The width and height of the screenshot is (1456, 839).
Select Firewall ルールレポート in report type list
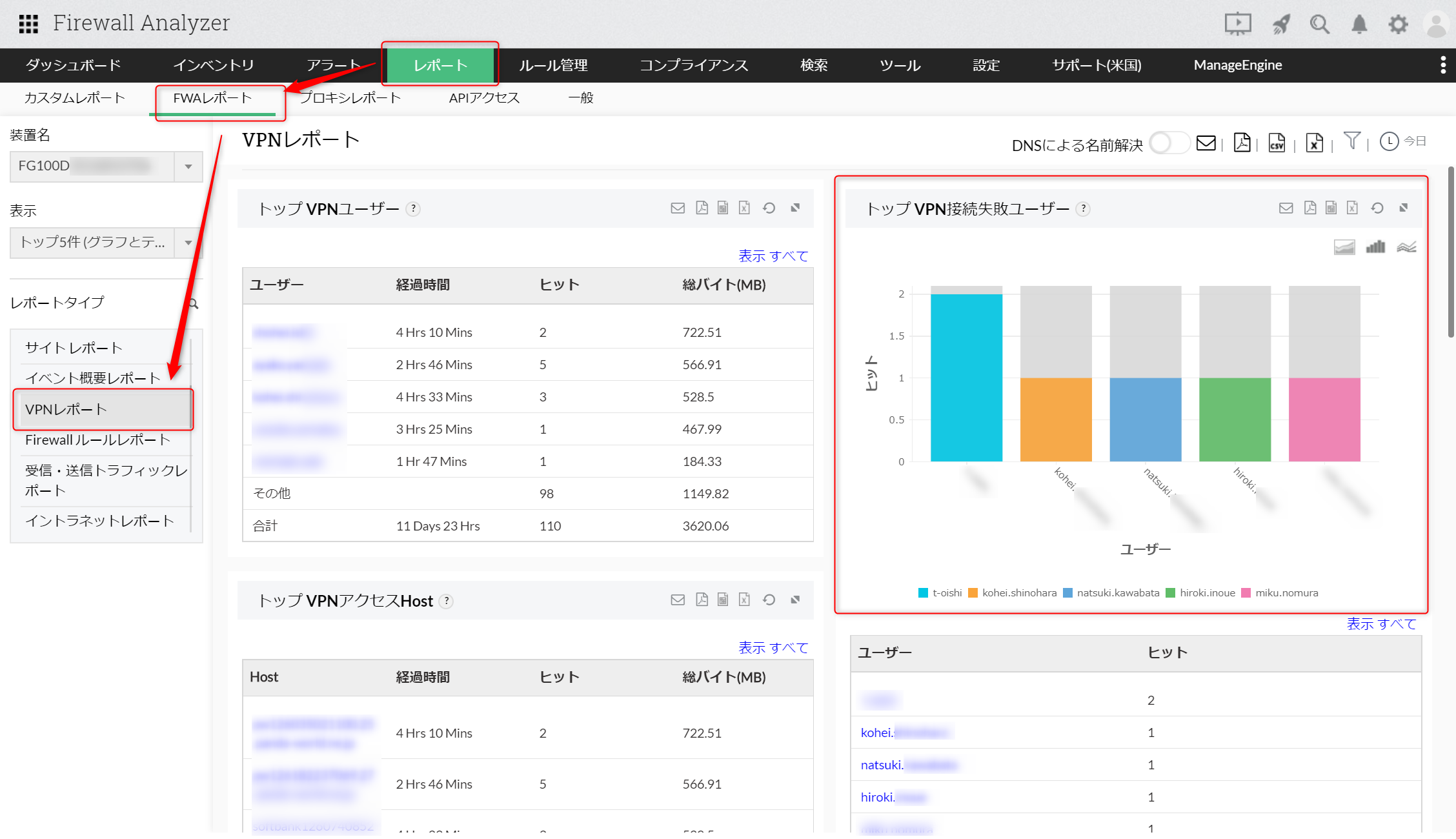[x=97, y=440]
